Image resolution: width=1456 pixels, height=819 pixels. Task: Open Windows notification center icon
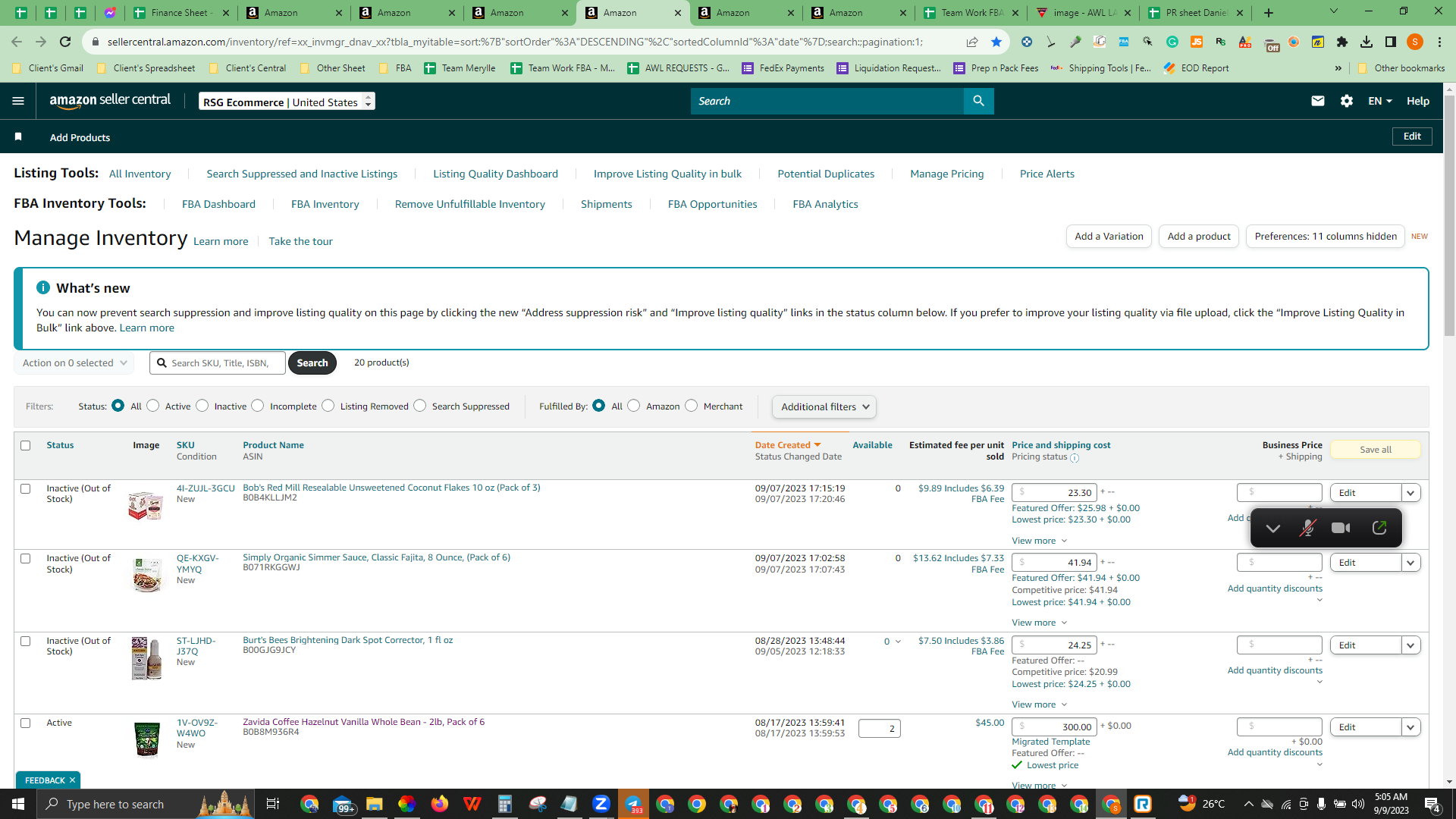point(1432,804)
